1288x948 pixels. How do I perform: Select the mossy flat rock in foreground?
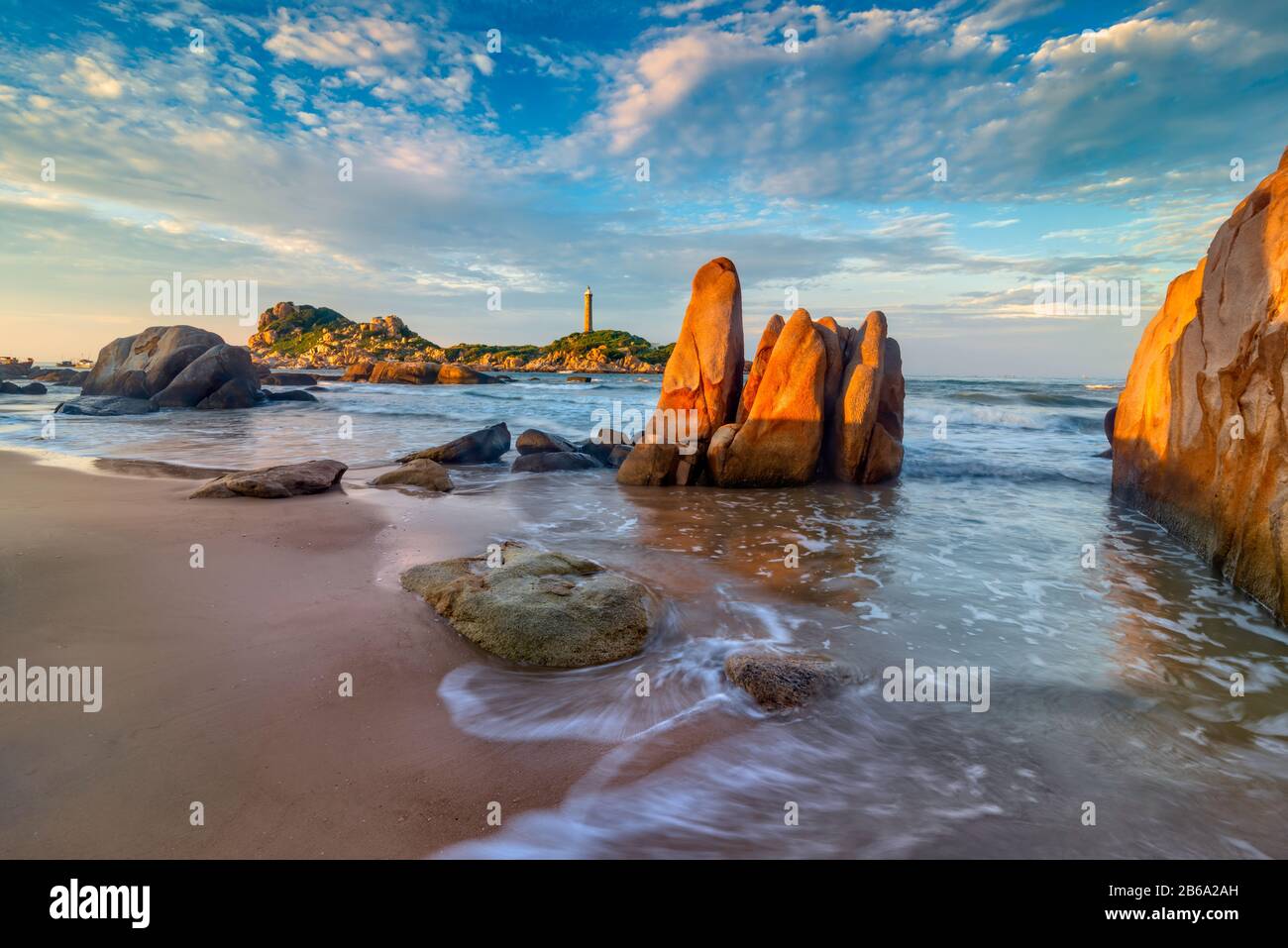tap(527, 606)
